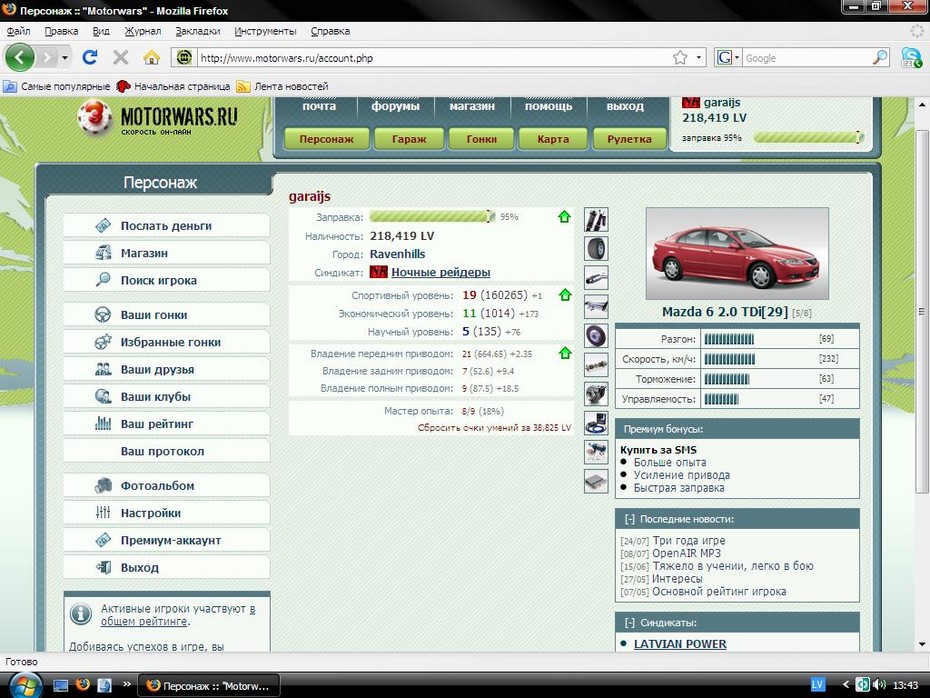Select the chip tuning cable part

point(596,423)
